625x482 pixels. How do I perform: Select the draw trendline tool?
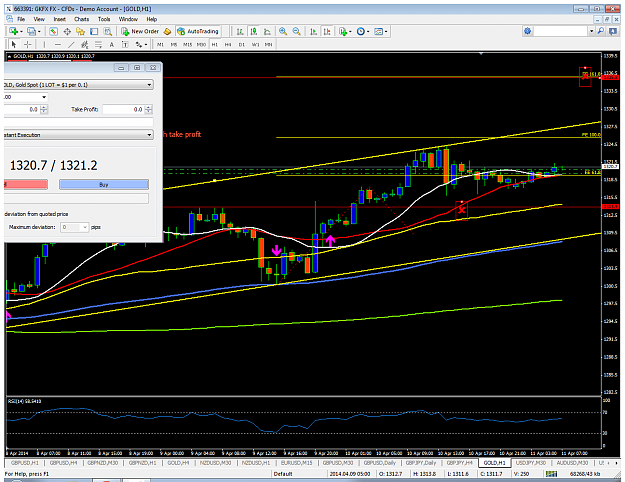(71, 44)
